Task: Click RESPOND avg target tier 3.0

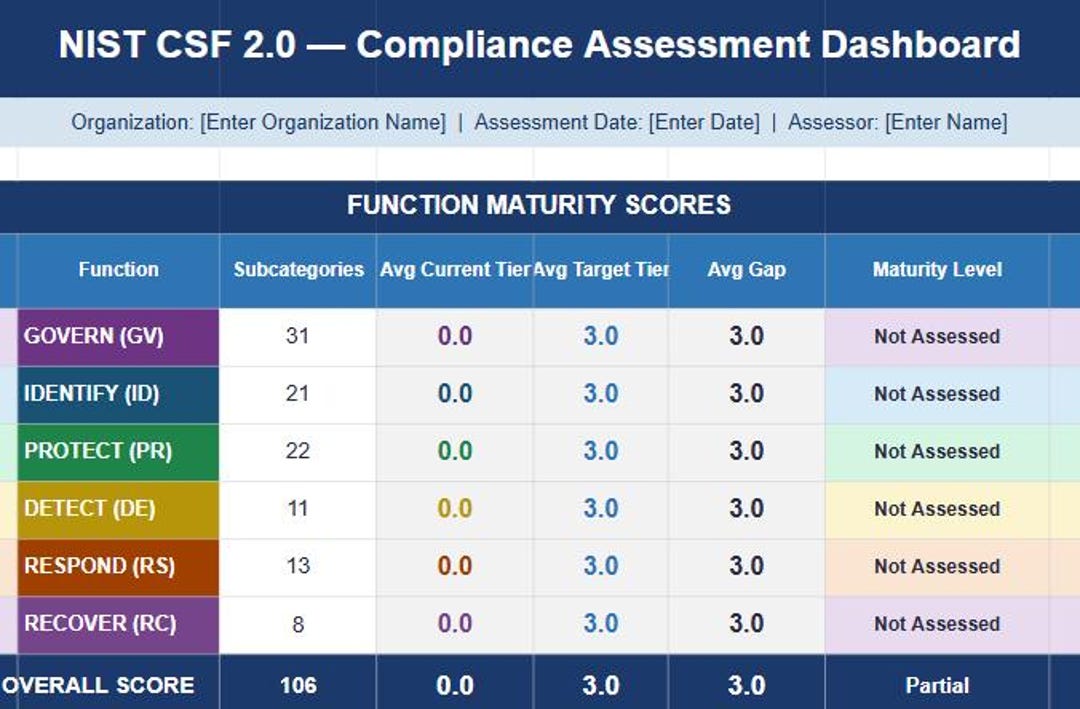Action: click(x=601, y=567)
